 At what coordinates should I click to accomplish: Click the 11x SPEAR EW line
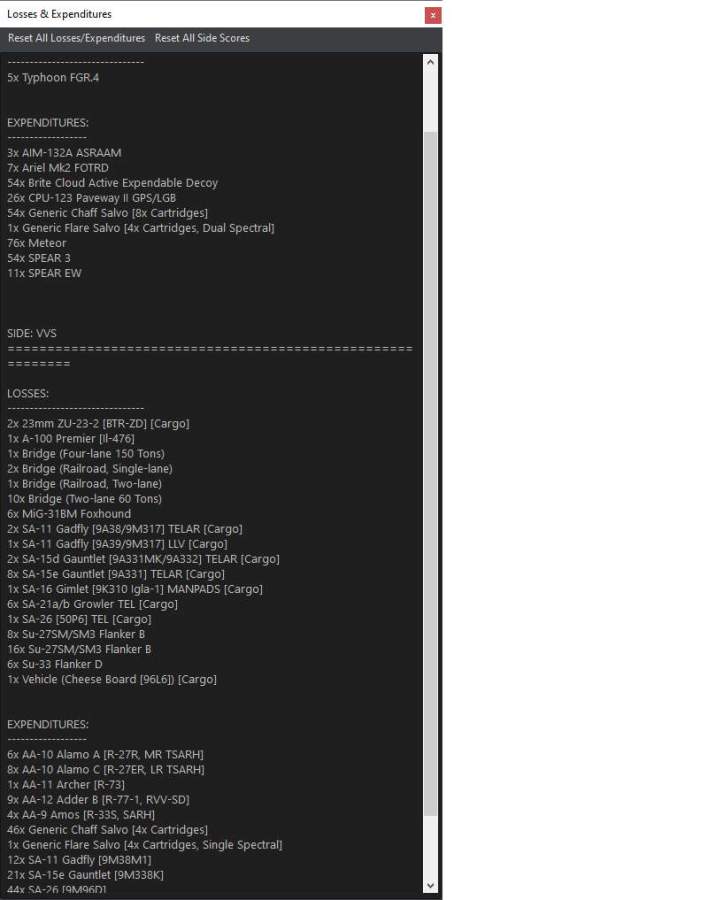tap(44, 273)
